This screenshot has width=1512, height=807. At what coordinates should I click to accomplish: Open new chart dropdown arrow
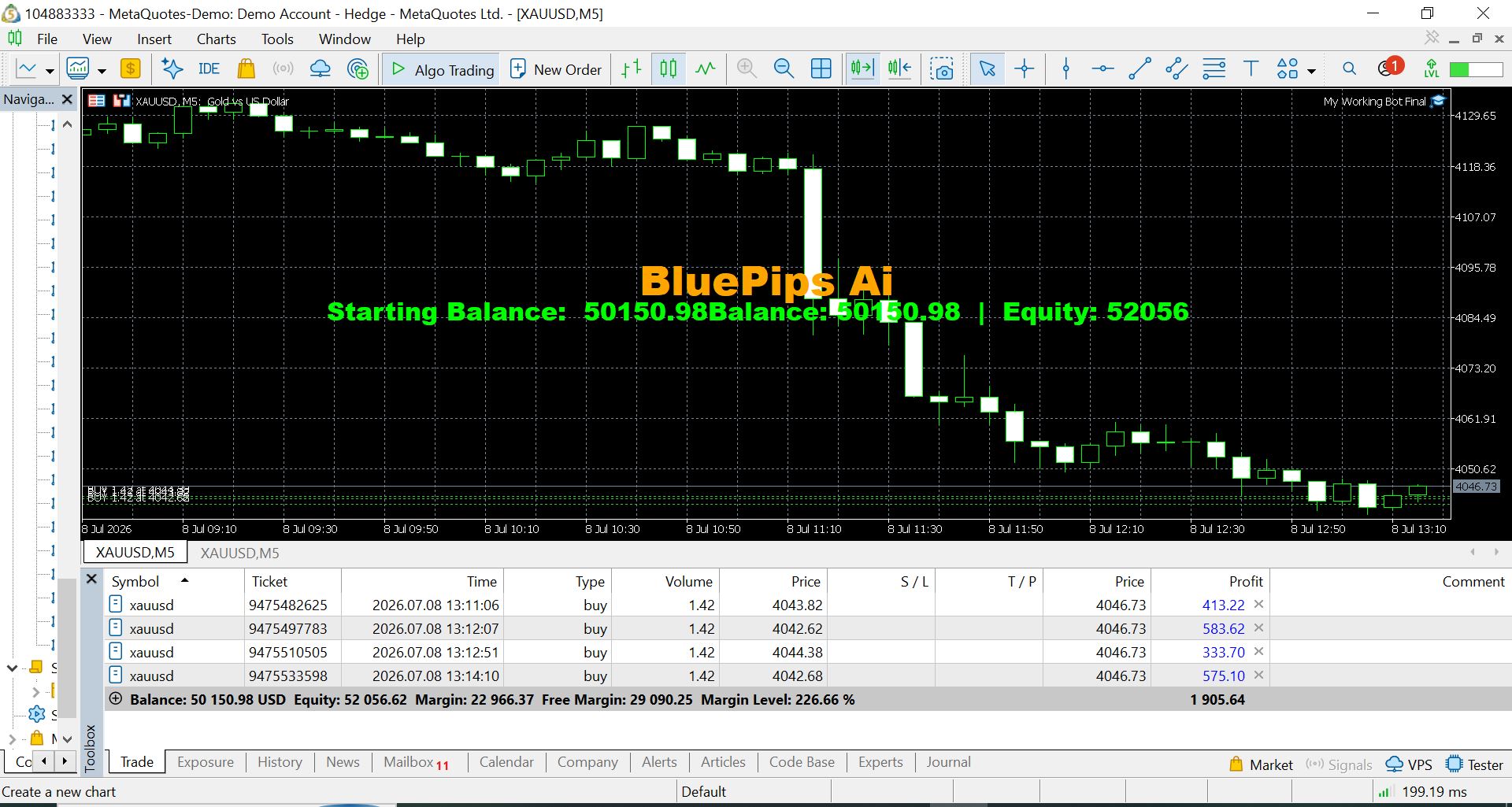click(50, 71)
